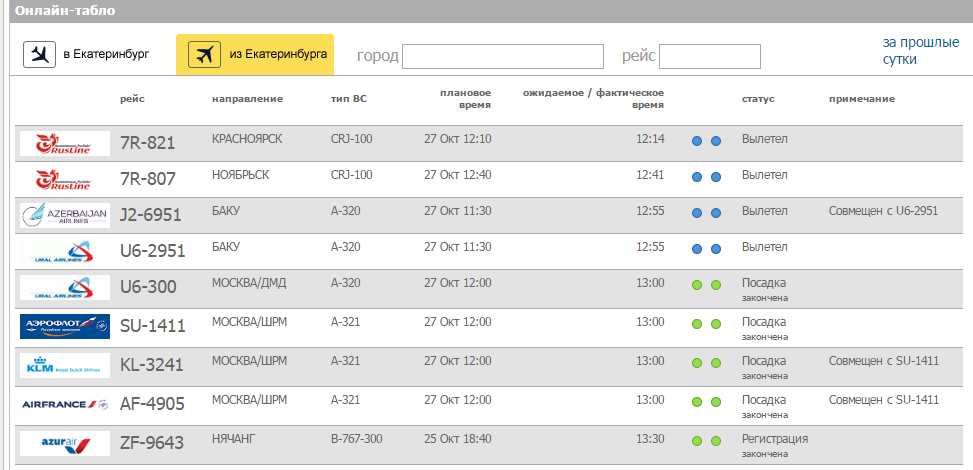Click Azerbaijan Airlines logo for J2-6951
Screen dimensions: 973x470
coord(64,215)
